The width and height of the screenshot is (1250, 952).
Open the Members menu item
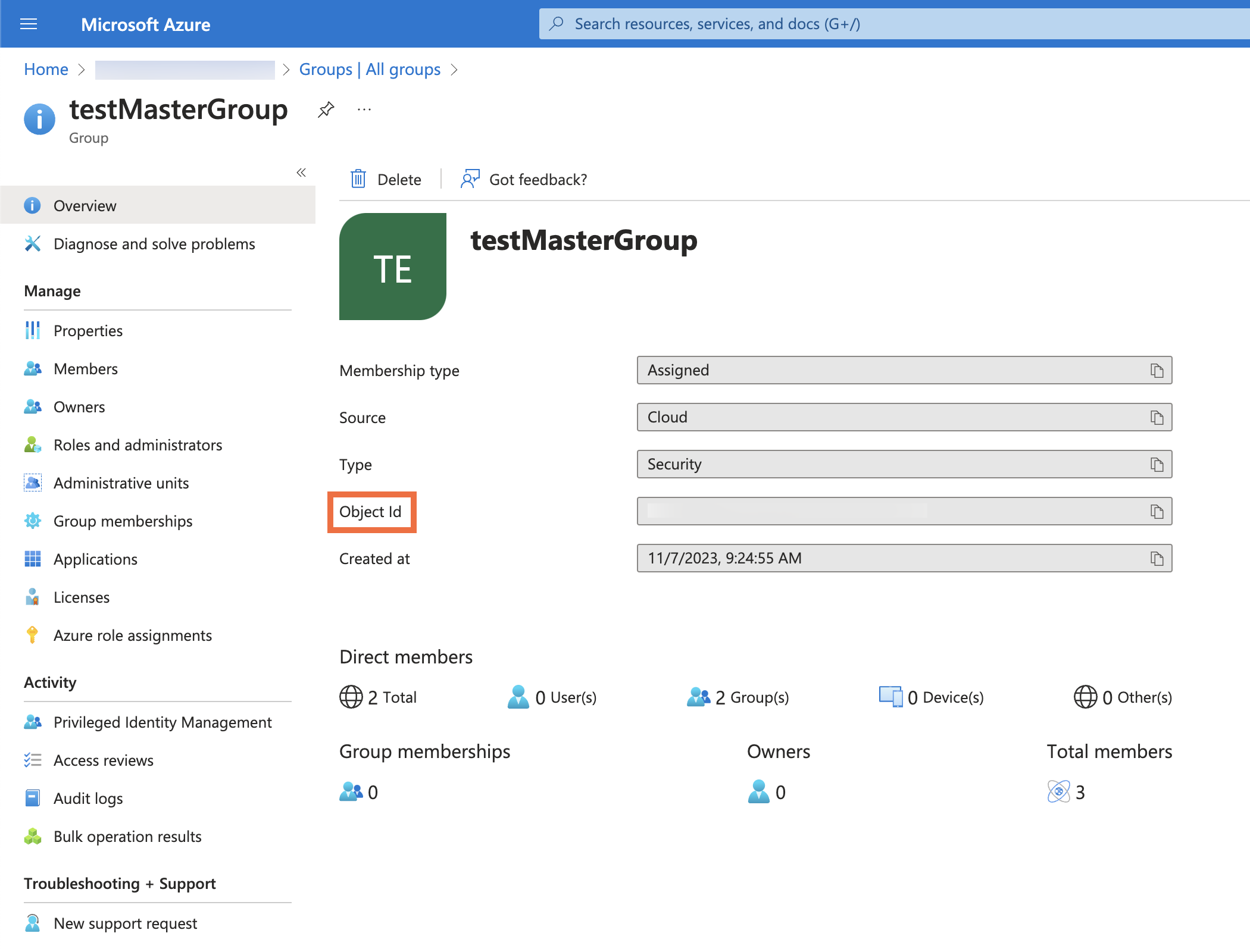tap(86, 369)
